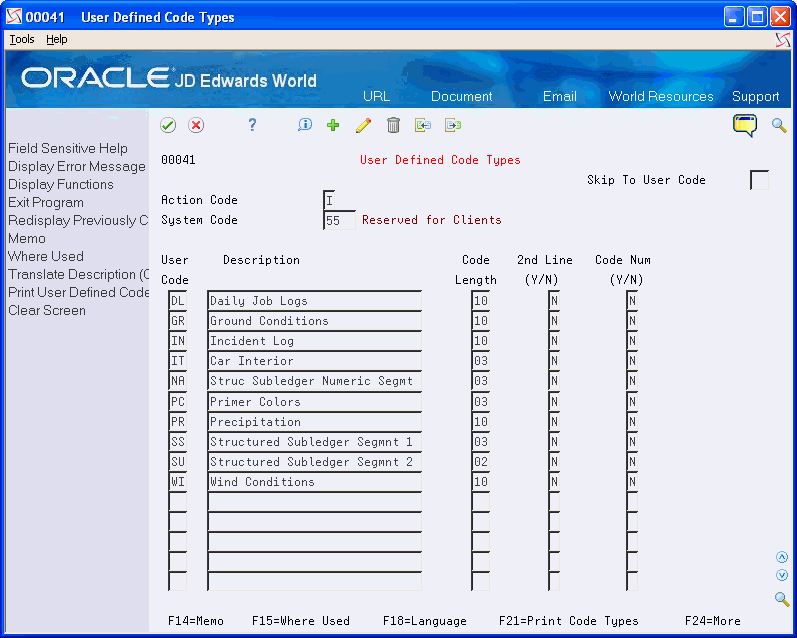The width and height of the screenshot is (797, 638).
Task: Click the Car Interior description field
Action: pyautogui.click(x=315, y=361)
